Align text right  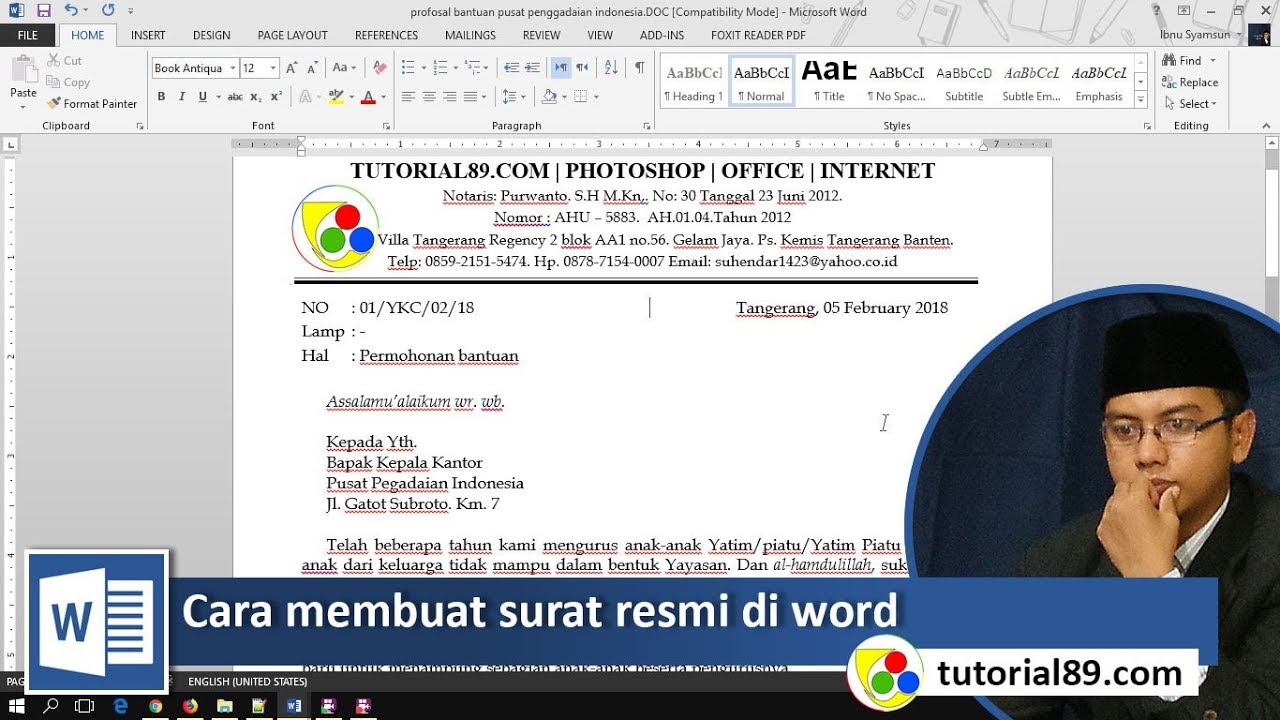pos(449,97)
